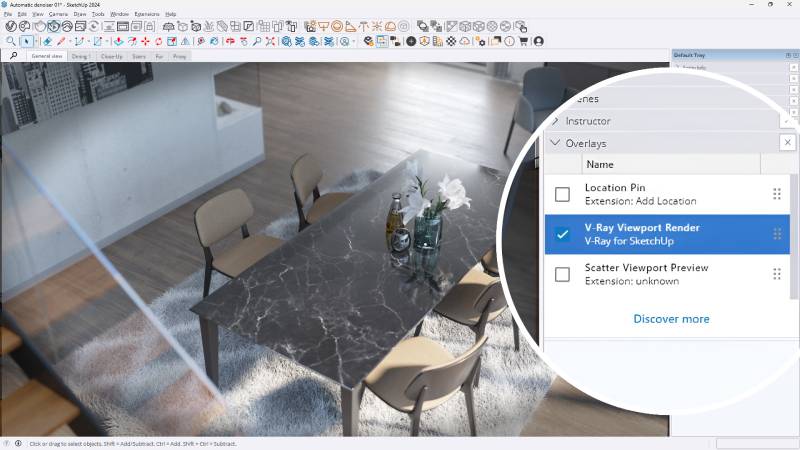This screenshot has height=450, width=800.
Task: Collapse the Overlays panel
Action: [x=556, y=143]
